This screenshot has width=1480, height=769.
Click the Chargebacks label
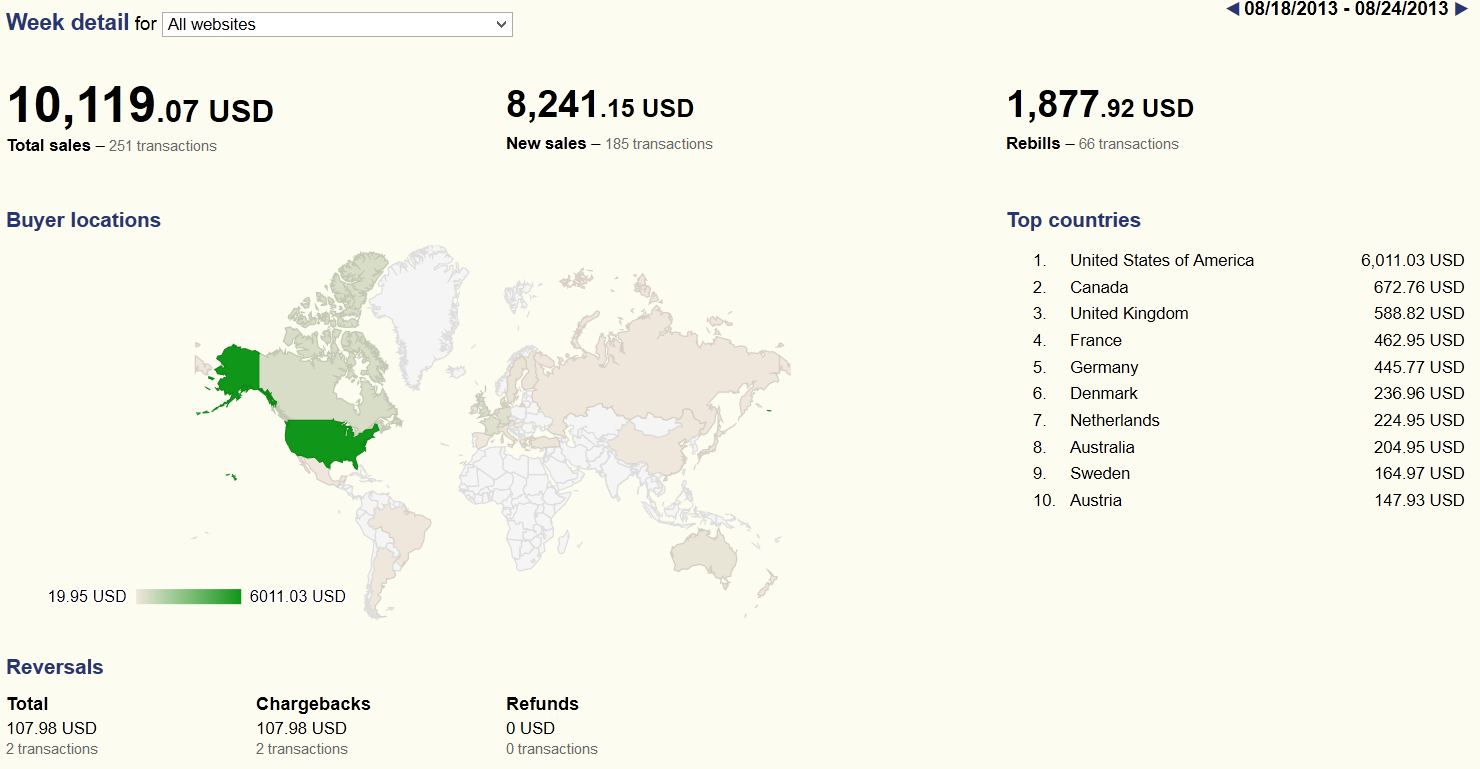coord(313,704)
